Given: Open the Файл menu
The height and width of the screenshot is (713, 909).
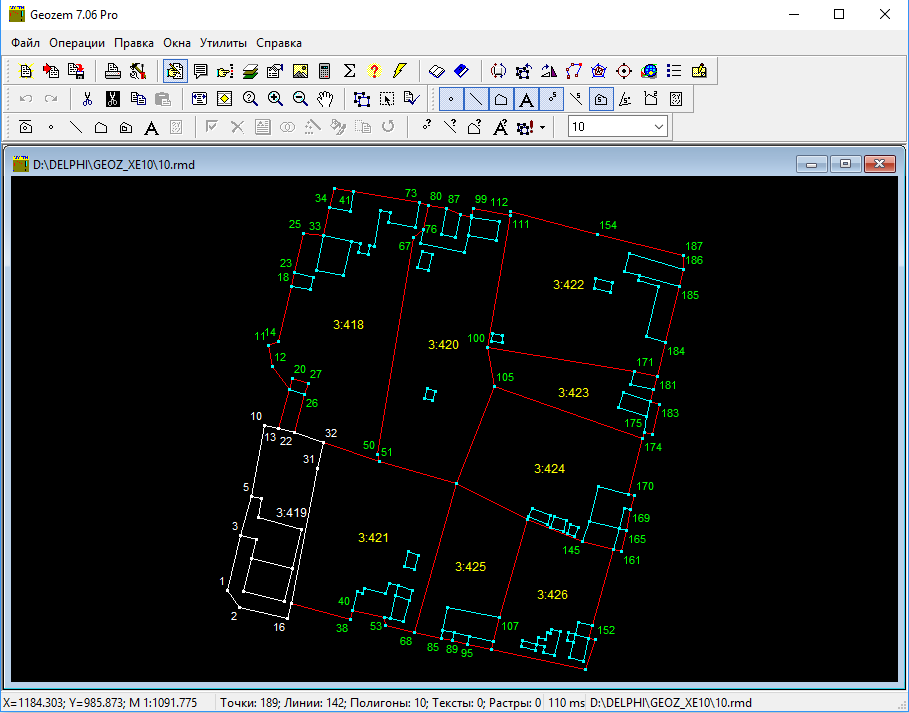Looking at the screenshot, I should point(26,43).
